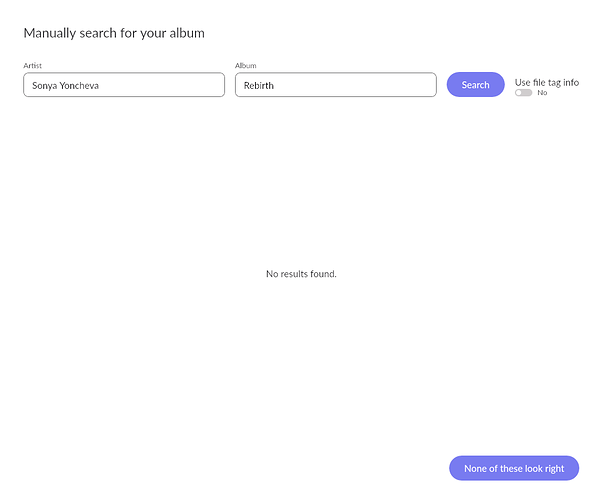Image resolution: width=595 pixels, height=500 pixels.
Task: Place cursor at end of Rebirth text
Action: (274, 85)
